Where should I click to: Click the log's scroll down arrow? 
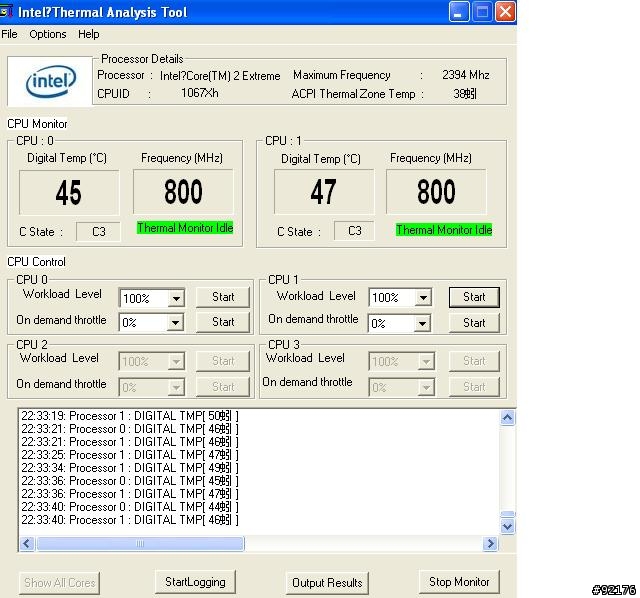click(507, 526)
